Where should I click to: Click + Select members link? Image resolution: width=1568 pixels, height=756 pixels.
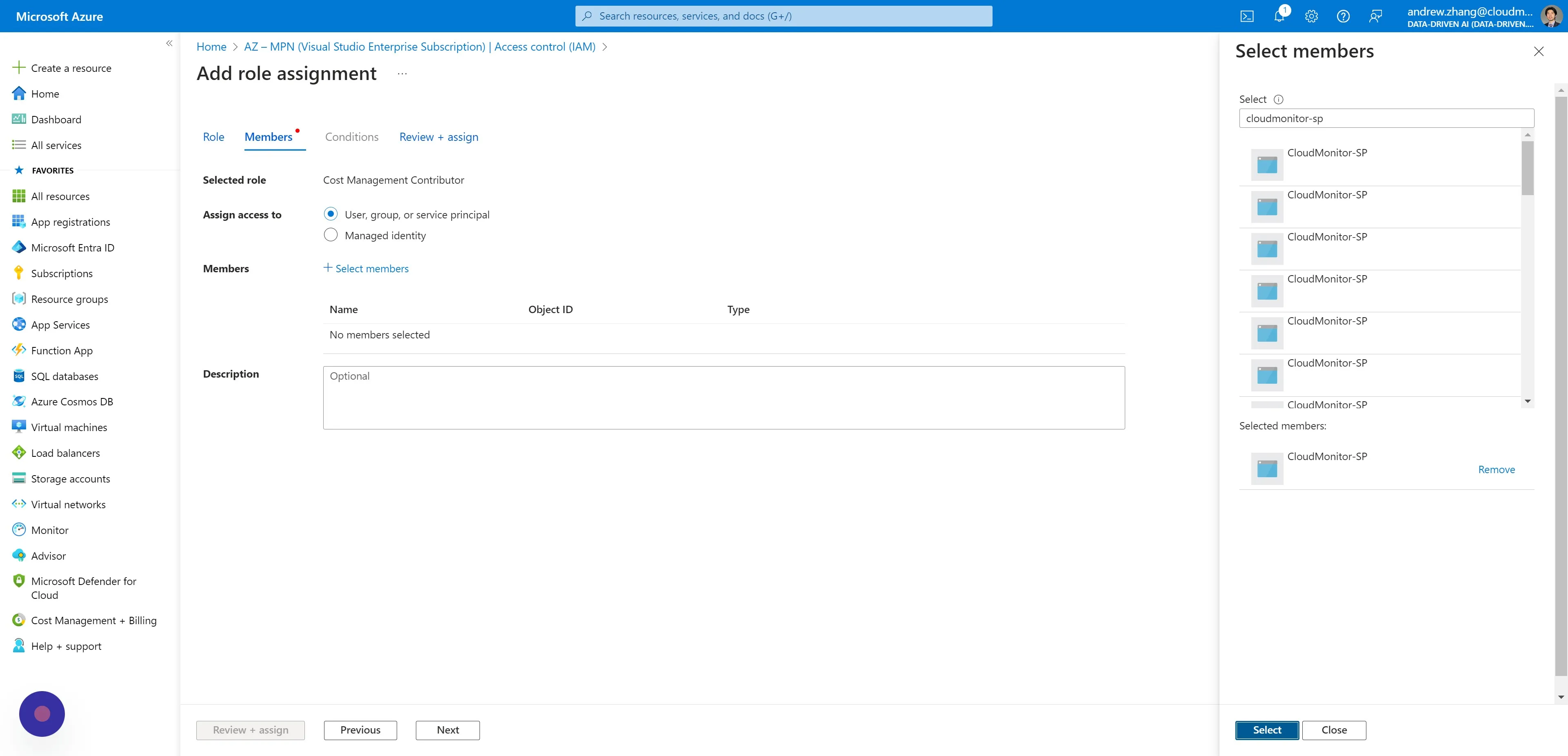pyautogui.click(x=366, y=269)
